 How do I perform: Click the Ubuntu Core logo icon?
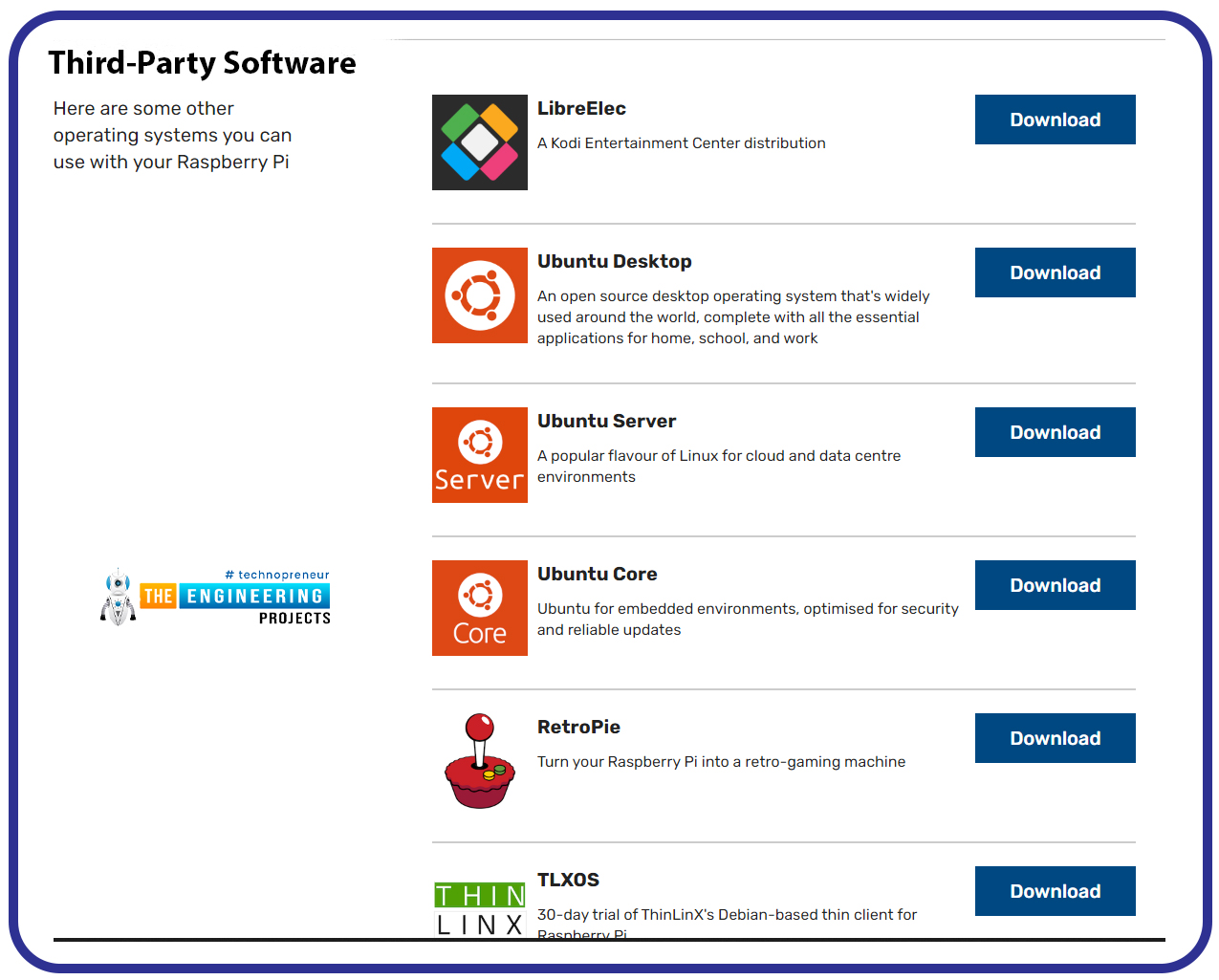point(480,608)
